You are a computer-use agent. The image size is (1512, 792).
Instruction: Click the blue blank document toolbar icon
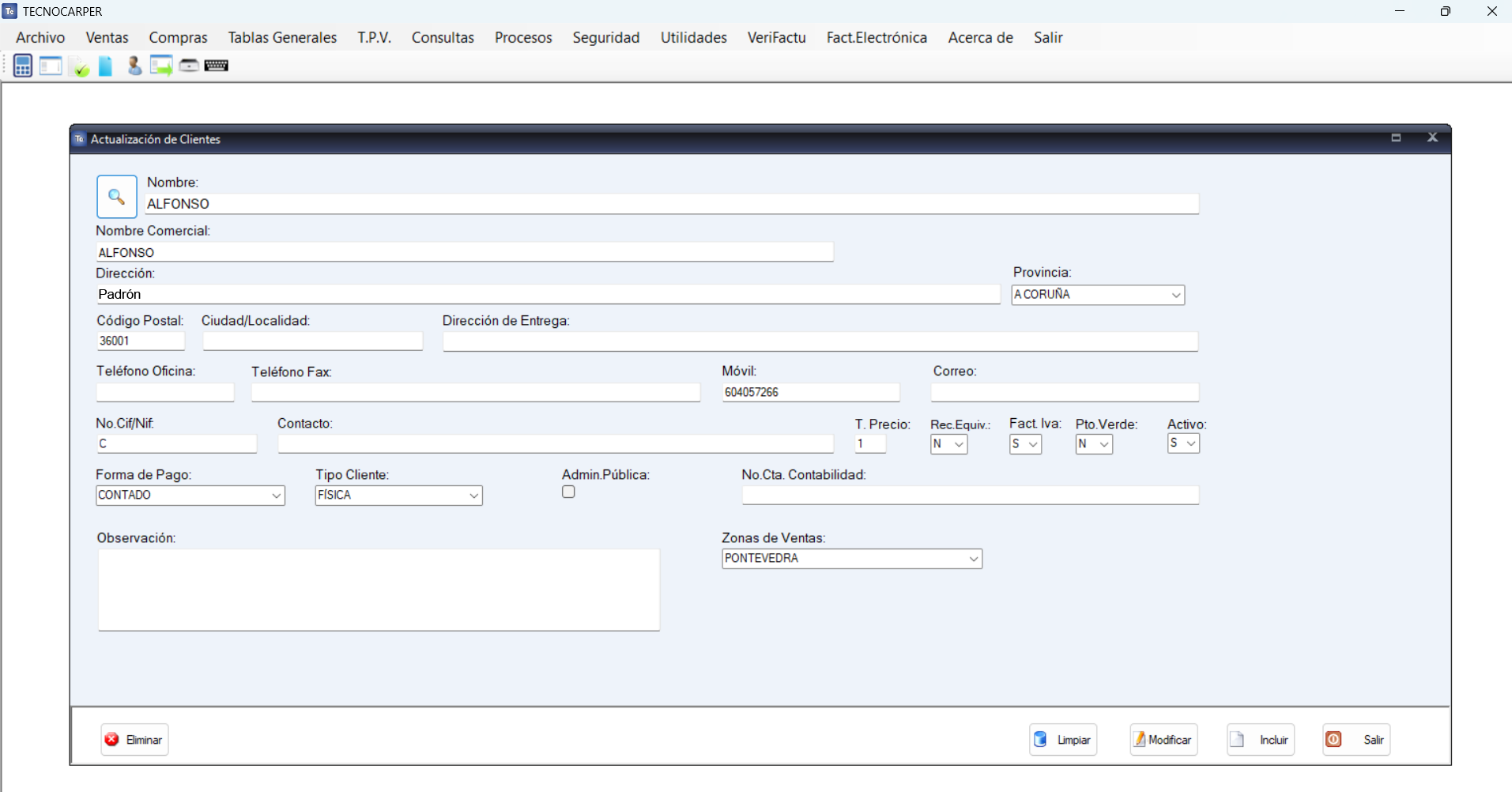pos(105,66)
